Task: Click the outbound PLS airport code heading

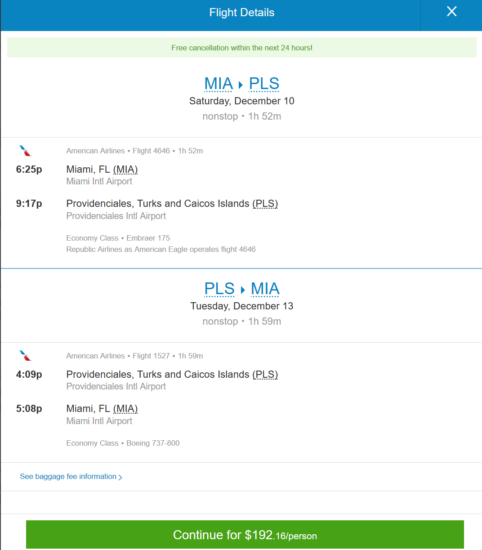Action: [264, 84]
